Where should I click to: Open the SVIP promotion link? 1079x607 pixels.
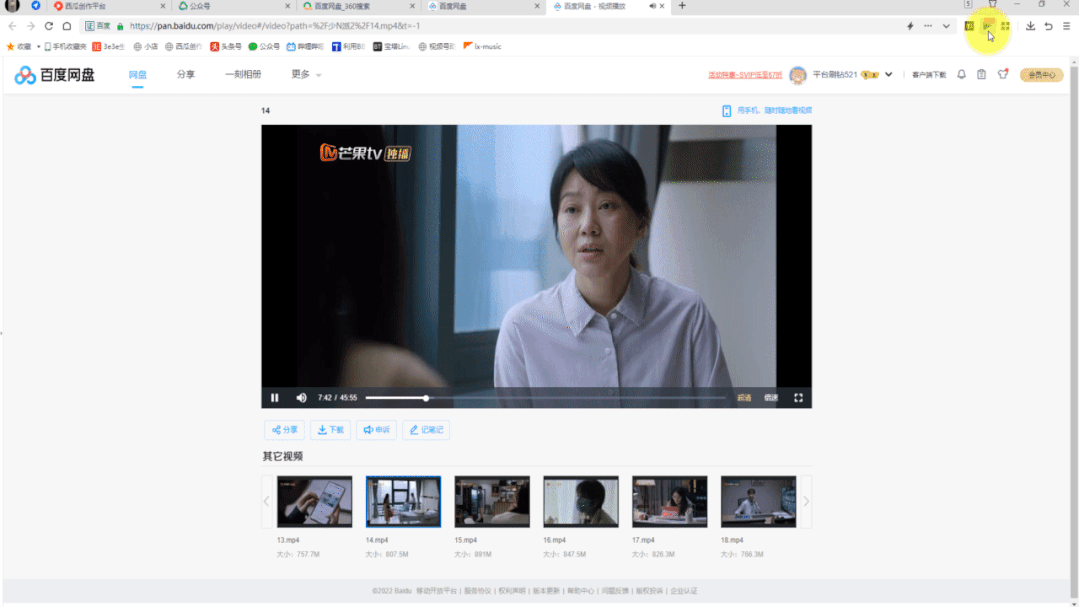click(745, 75)
